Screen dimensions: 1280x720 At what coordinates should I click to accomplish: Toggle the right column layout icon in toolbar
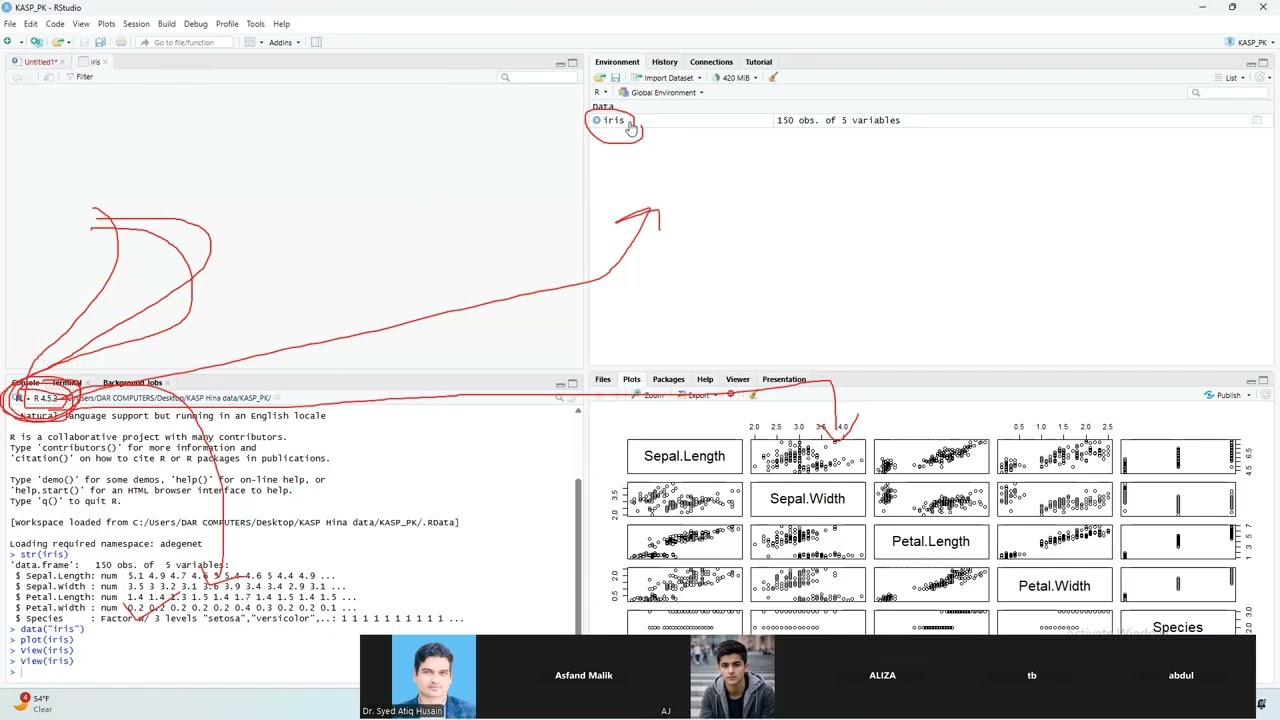[x=316, y=42]
